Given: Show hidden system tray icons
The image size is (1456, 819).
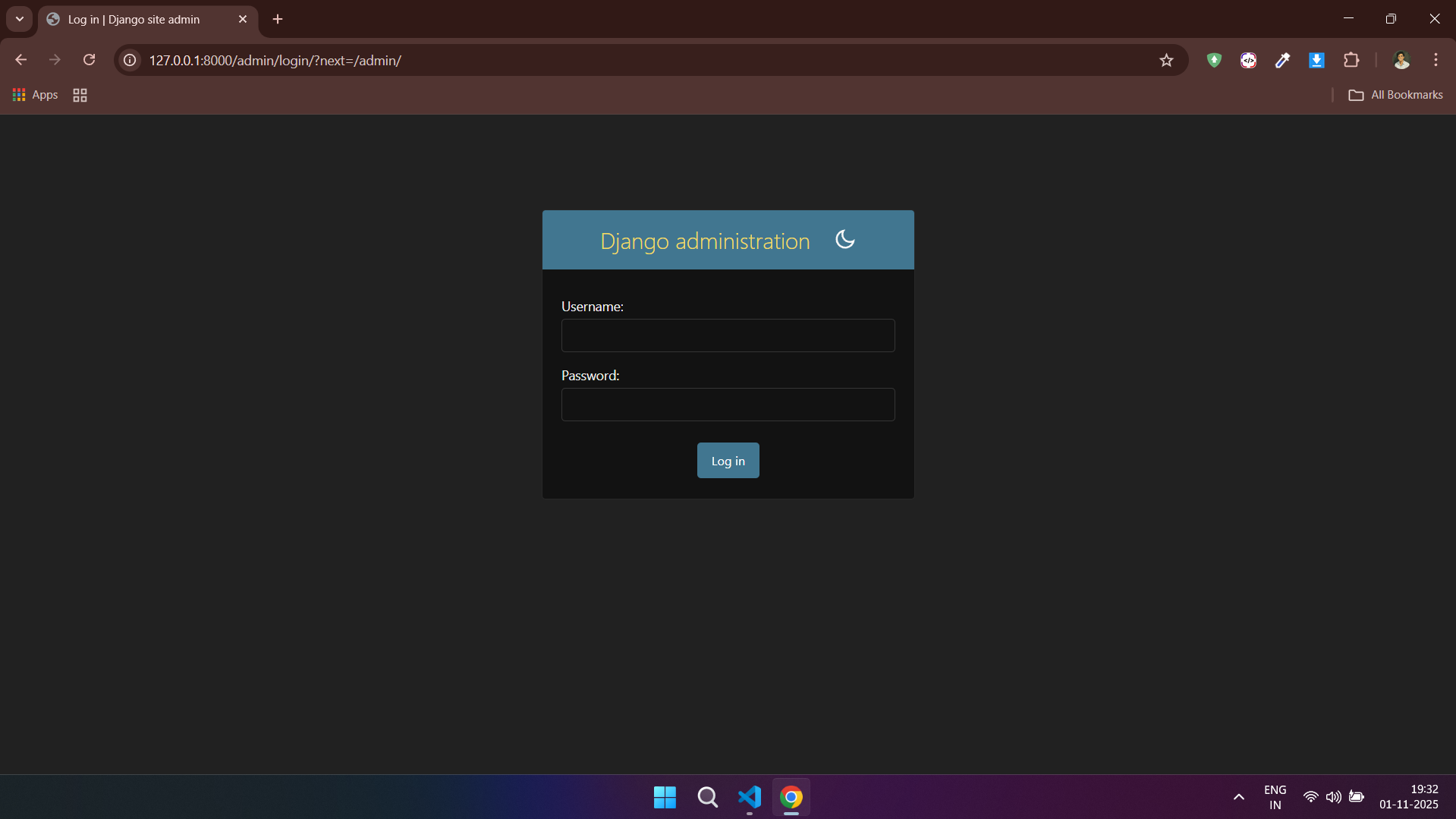Looking at the screenshot, I should click(1238, 797).
